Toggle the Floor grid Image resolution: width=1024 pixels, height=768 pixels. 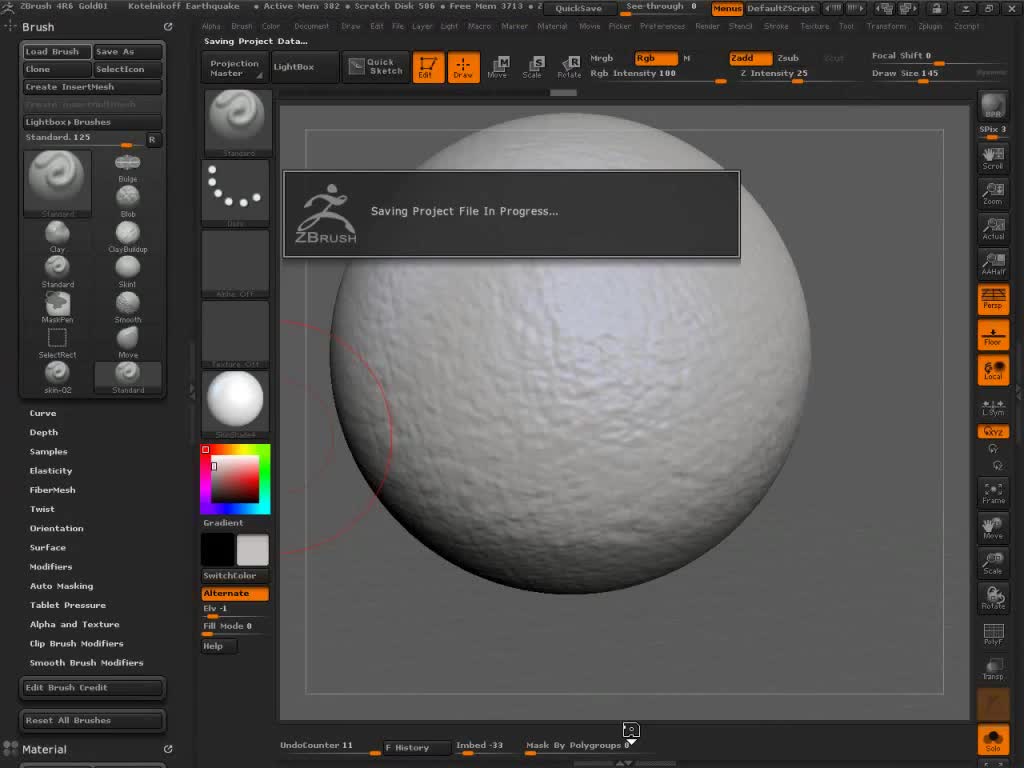(993, 334)
